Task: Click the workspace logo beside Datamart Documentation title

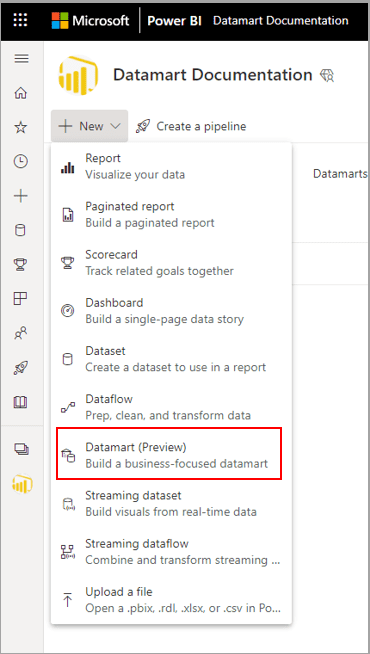Action: pyautogui.click(x=78, y=75)
